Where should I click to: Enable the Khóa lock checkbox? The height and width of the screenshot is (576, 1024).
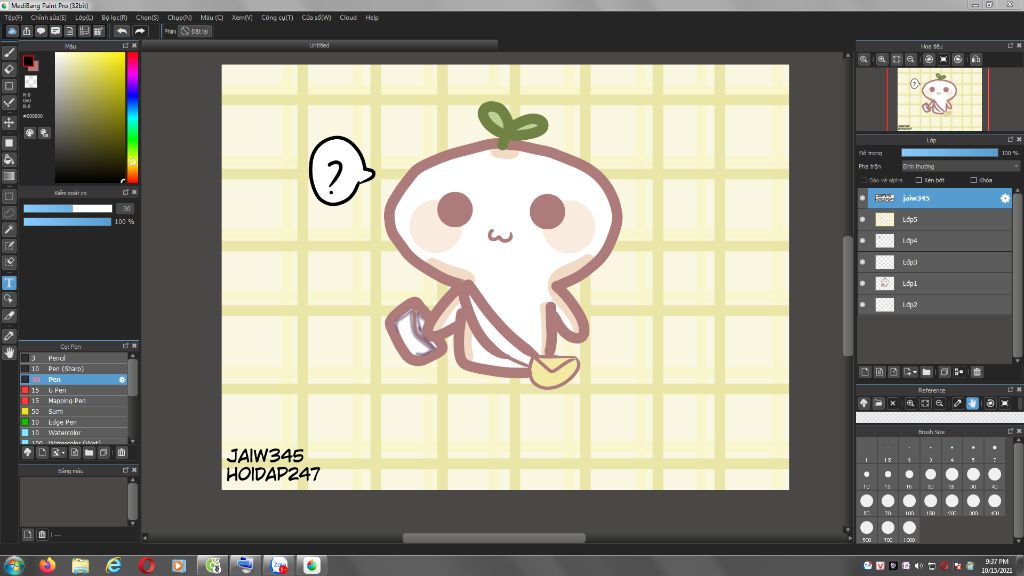[974, 180]
